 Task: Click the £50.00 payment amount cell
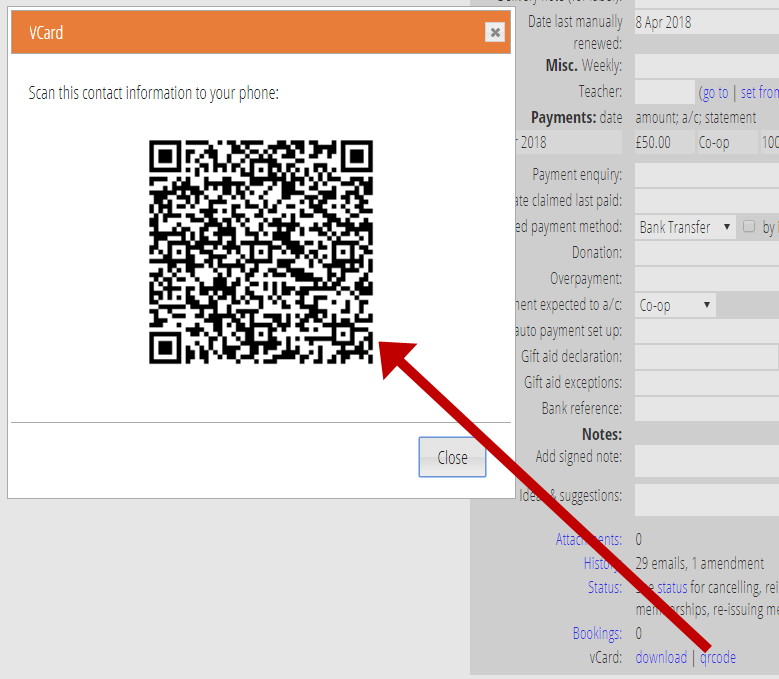(665, 143)
